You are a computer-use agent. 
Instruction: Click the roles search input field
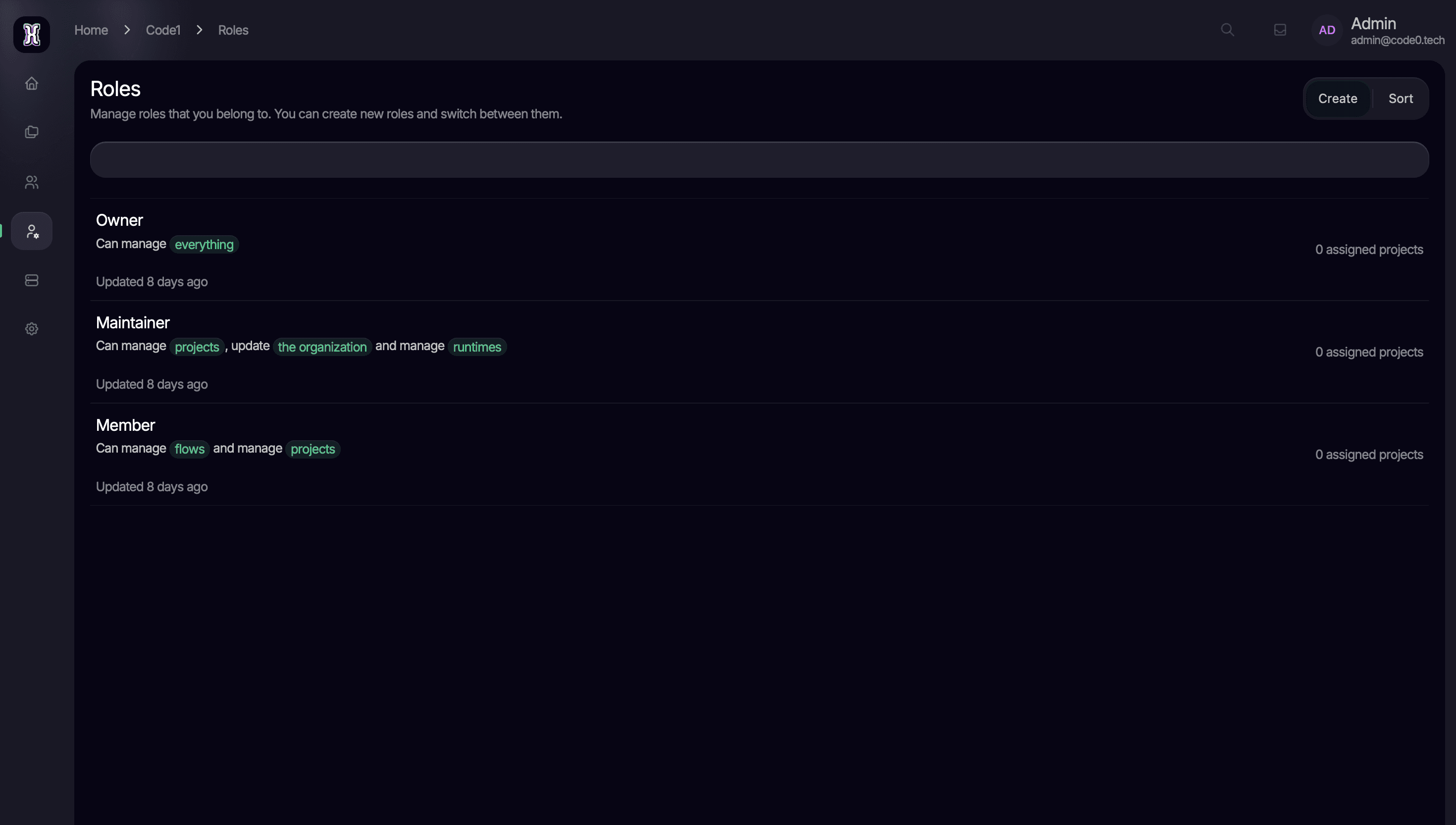click(x=759, y=159)
